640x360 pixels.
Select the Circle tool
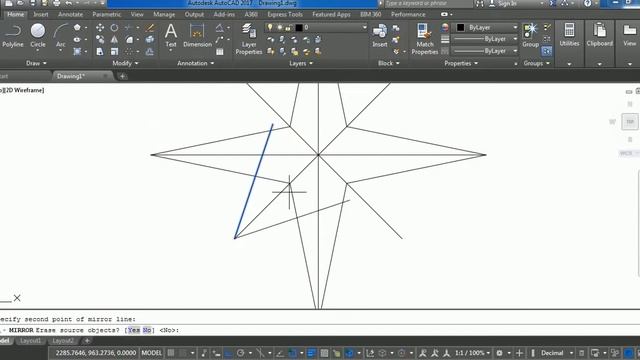coord(38,36)
